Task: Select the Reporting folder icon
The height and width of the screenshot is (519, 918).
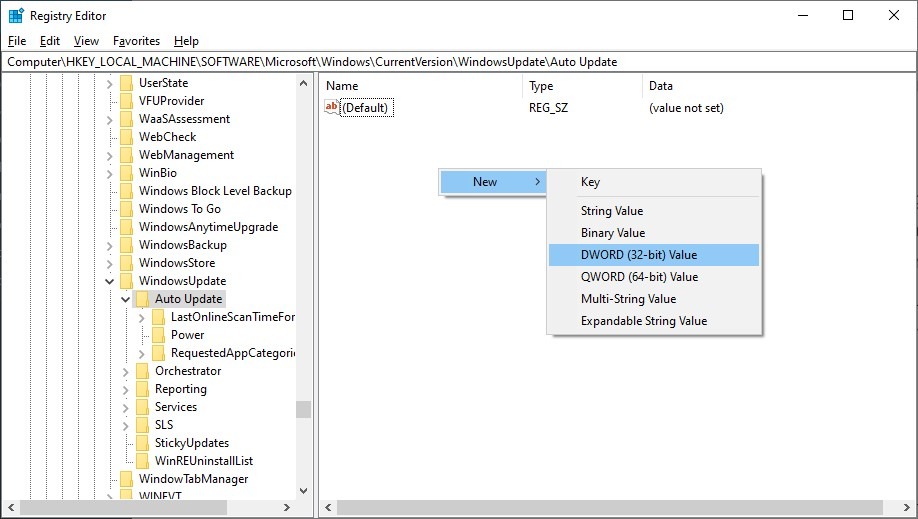Action: tap(142, 390)
